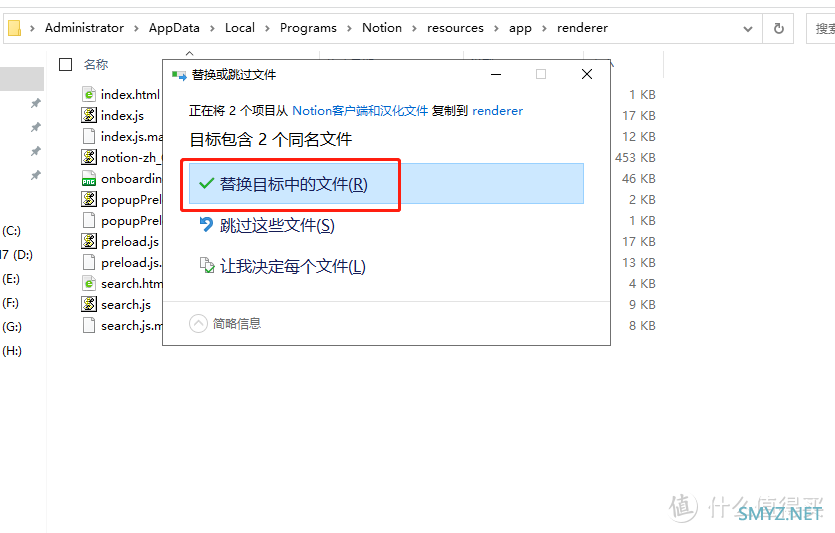Go to app folder in the address bar

coord(520,28)
